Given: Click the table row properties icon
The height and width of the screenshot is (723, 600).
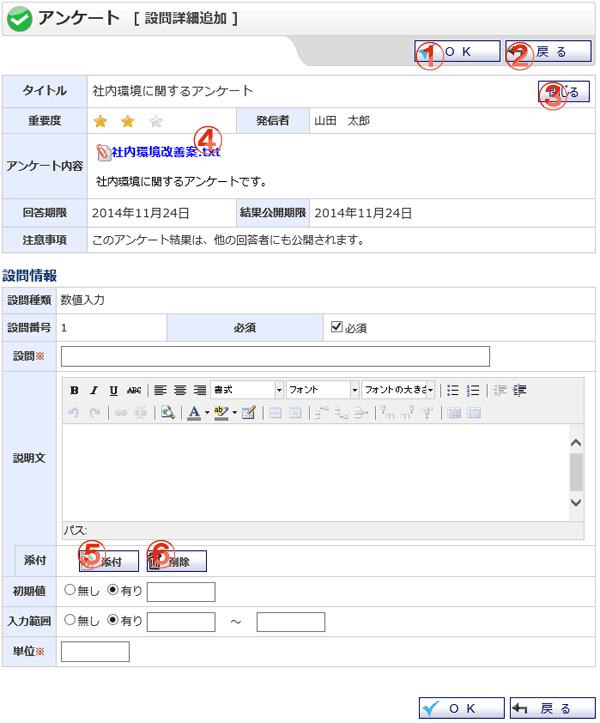Looking at the screenshot, I should click(x=275, y=412).
